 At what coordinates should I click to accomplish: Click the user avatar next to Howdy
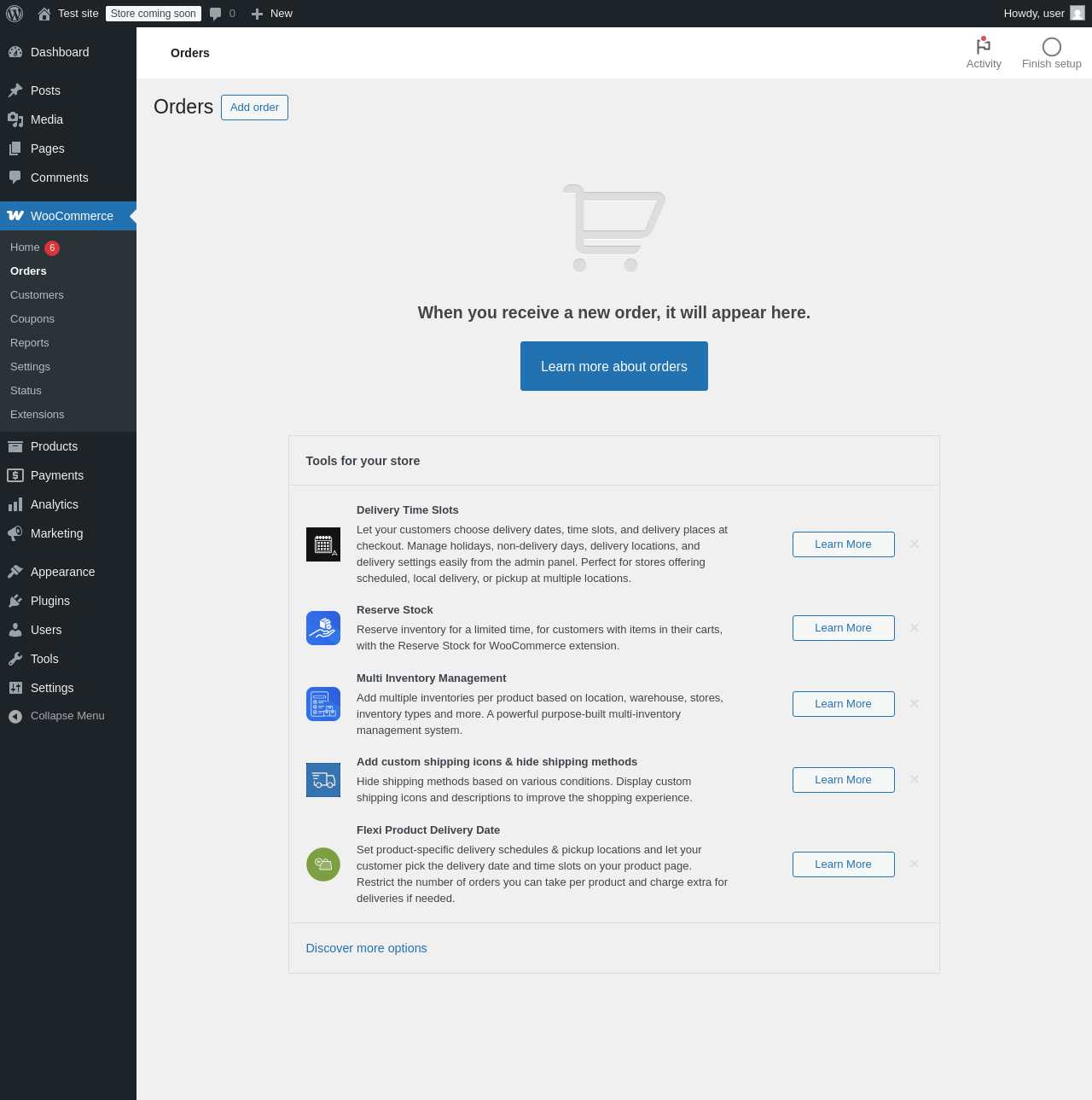click(1077, 13)
